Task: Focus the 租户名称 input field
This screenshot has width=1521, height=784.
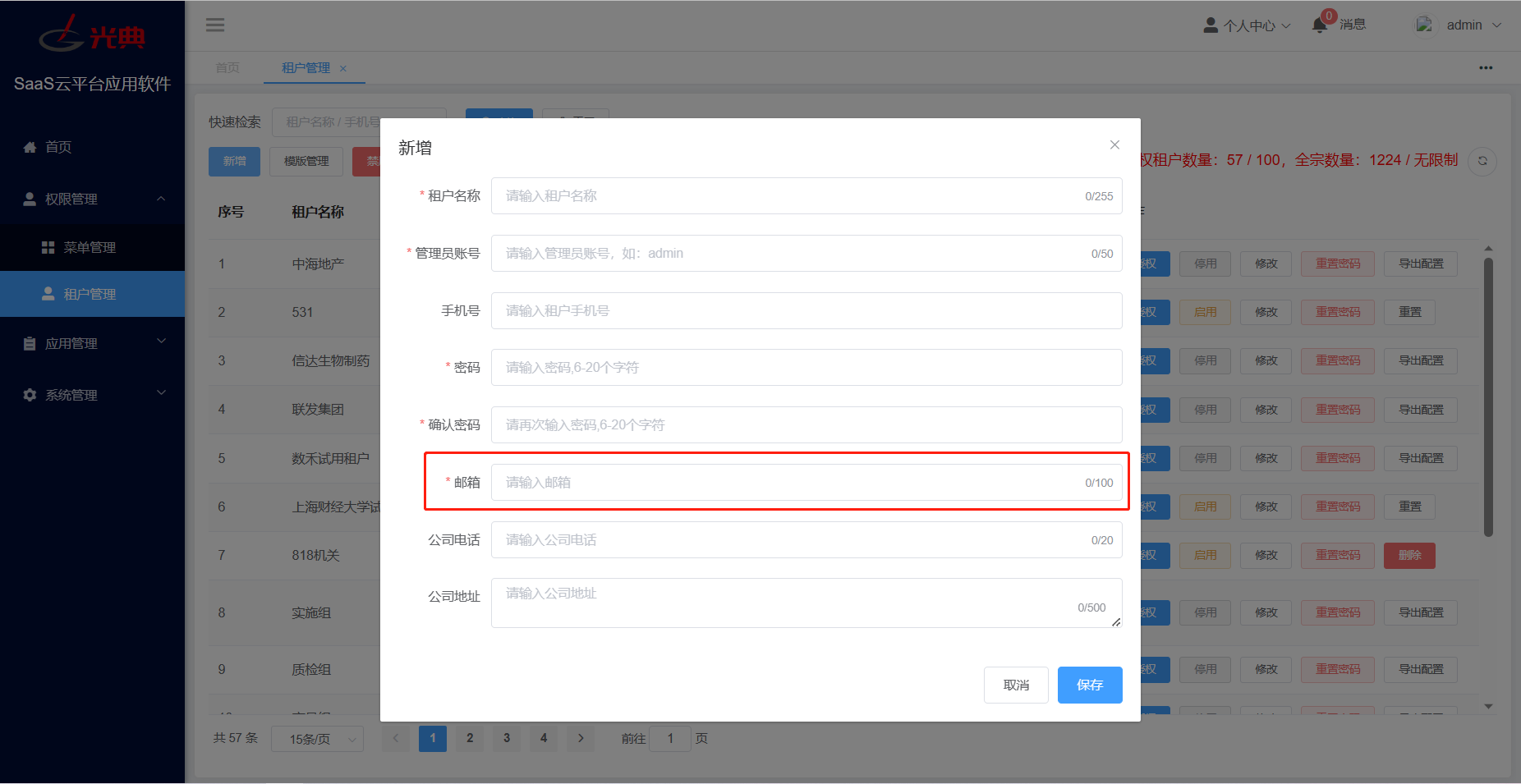Action: click(x=806, y=196)
